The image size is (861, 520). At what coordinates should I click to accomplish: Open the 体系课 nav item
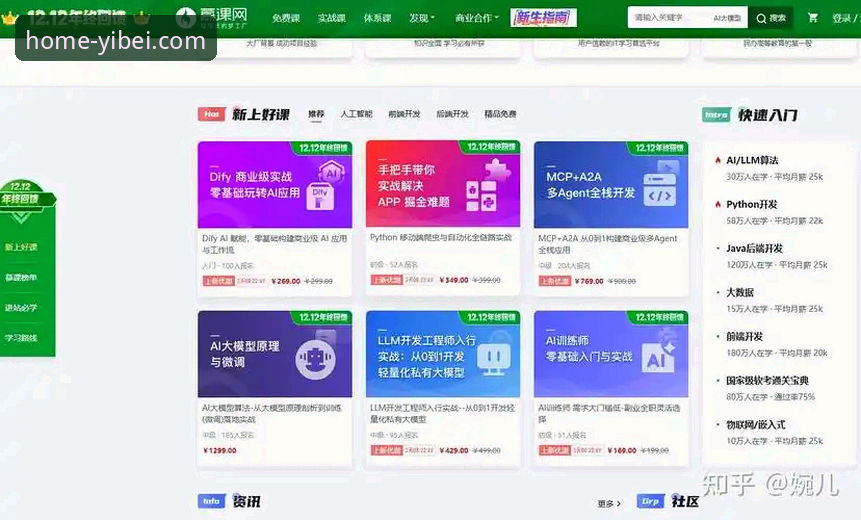377,18
